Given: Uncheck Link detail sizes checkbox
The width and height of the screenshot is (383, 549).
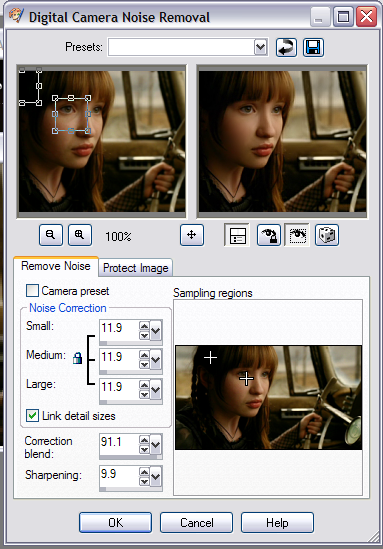Looking at the screenshot, I should [33, 416].
